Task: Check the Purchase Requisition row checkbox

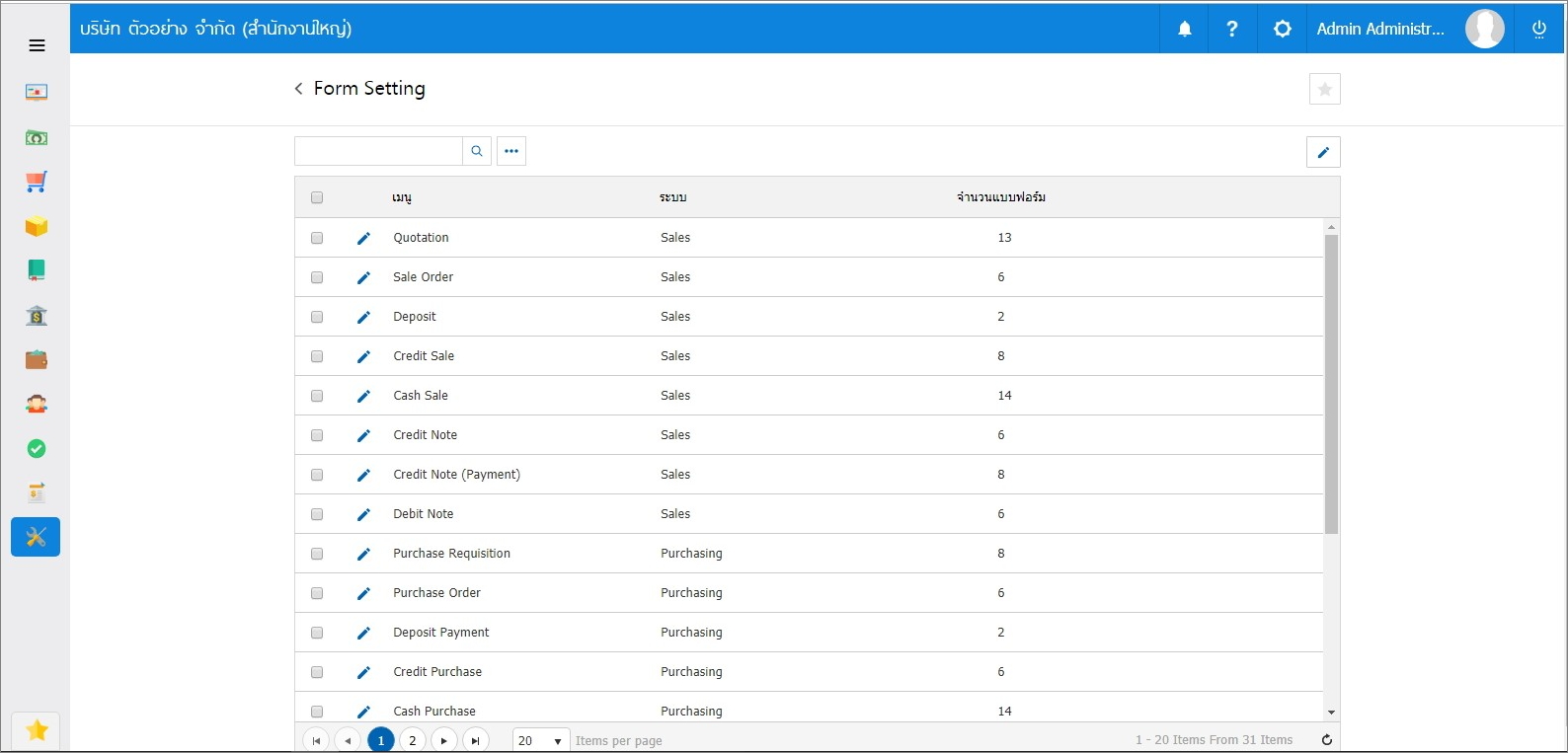Action: pyautogui.click(x=317, y=554)
